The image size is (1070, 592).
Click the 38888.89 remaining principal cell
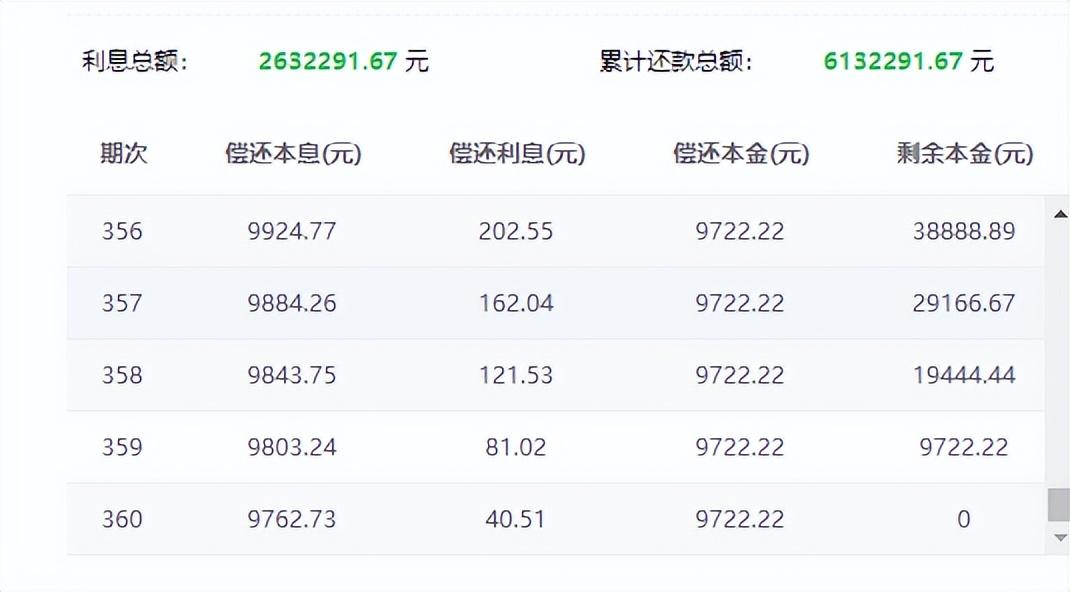click(x=964, y=231)
